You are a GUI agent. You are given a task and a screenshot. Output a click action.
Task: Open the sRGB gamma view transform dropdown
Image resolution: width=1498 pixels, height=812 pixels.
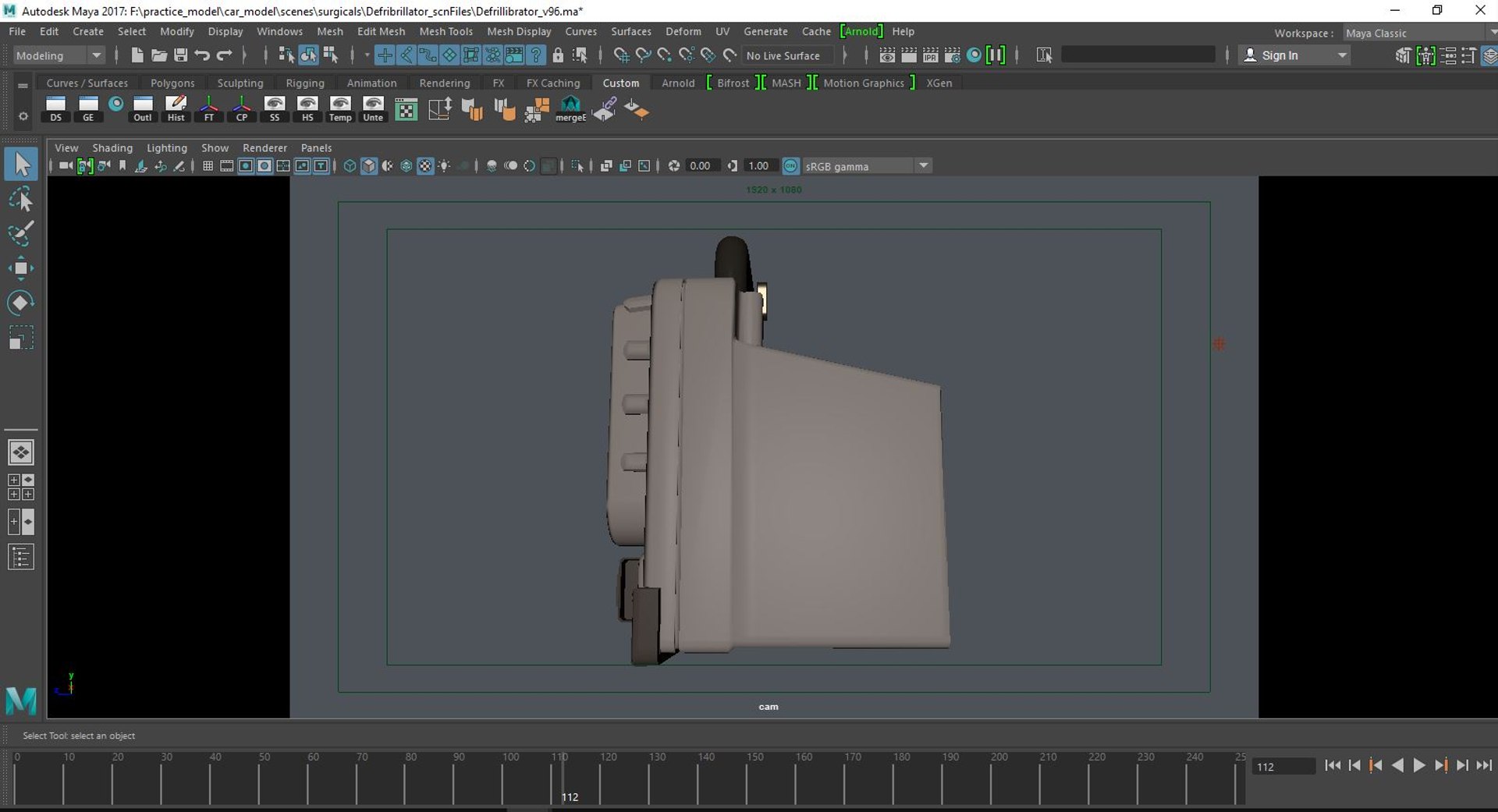[867, 166]
